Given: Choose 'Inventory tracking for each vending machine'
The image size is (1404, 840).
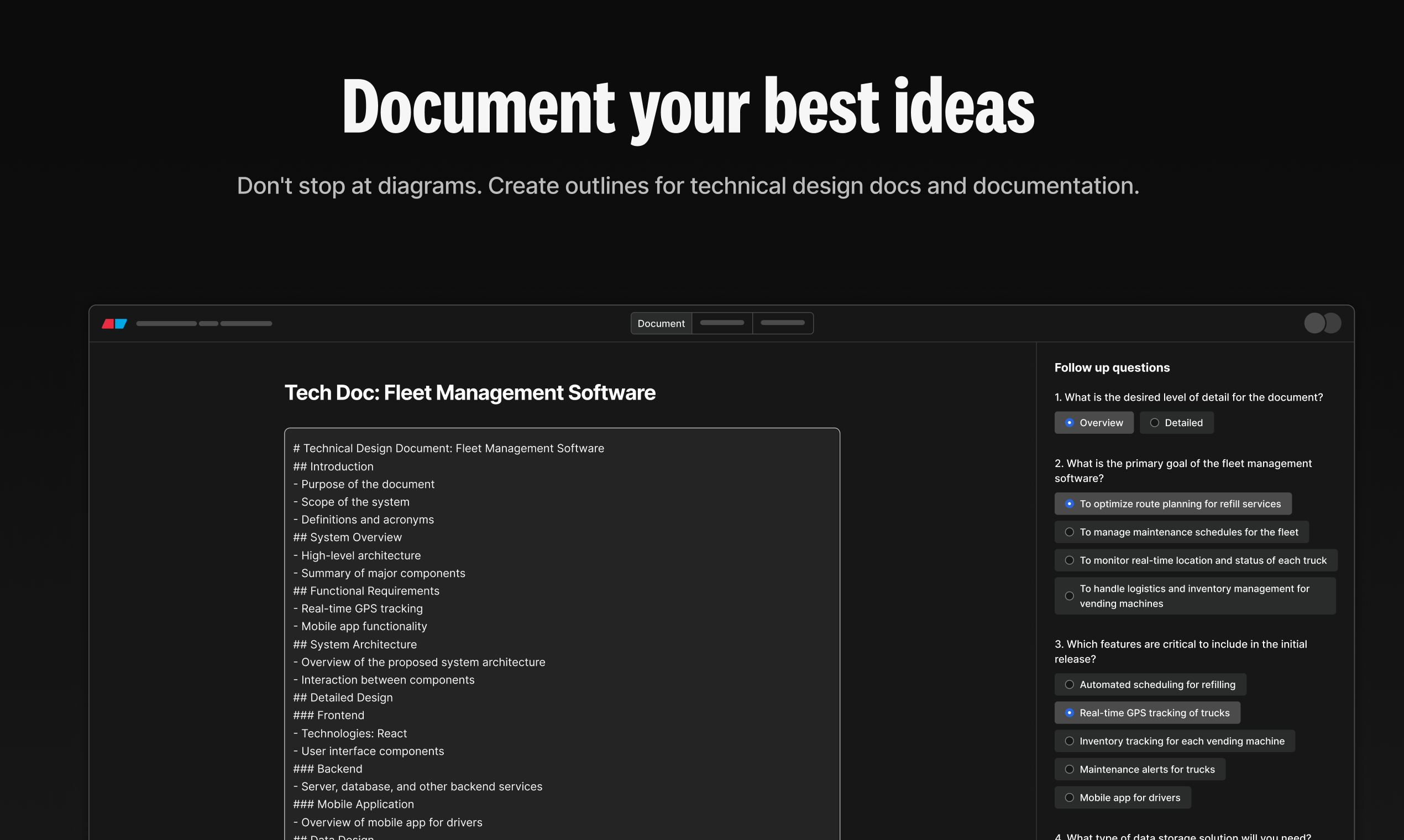Looking at the screenshot, I should pyautogui.click(x=1174, y=741).
